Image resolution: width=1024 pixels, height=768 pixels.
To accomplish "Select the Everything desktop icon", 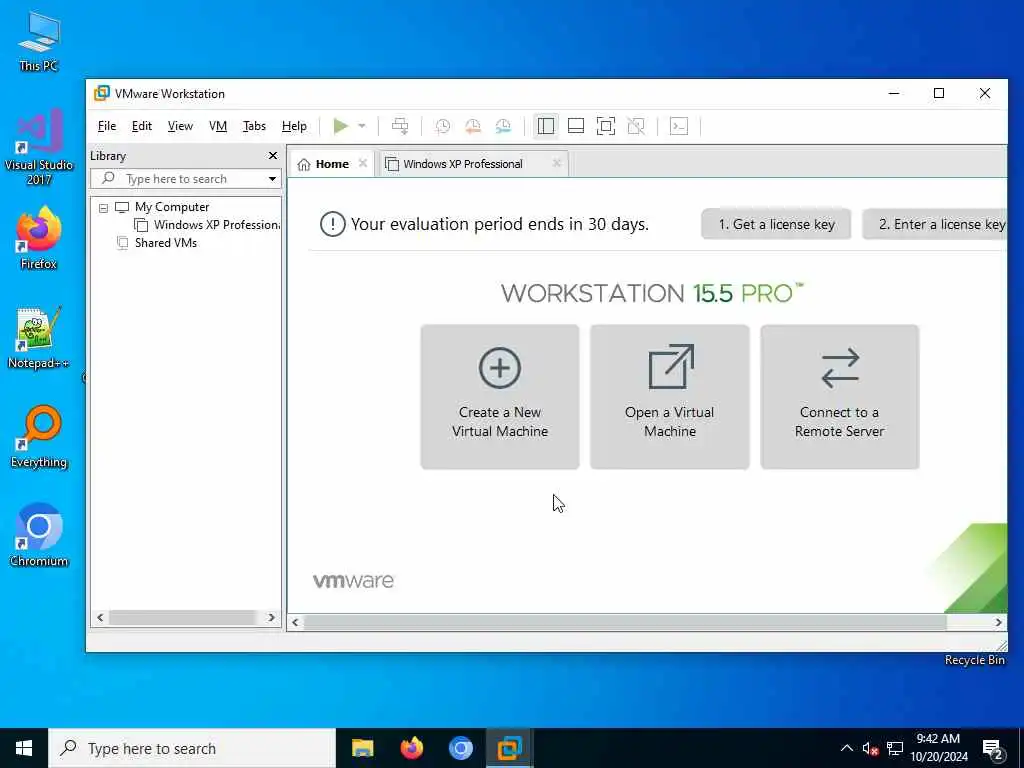I will click(x=39, y=436).
